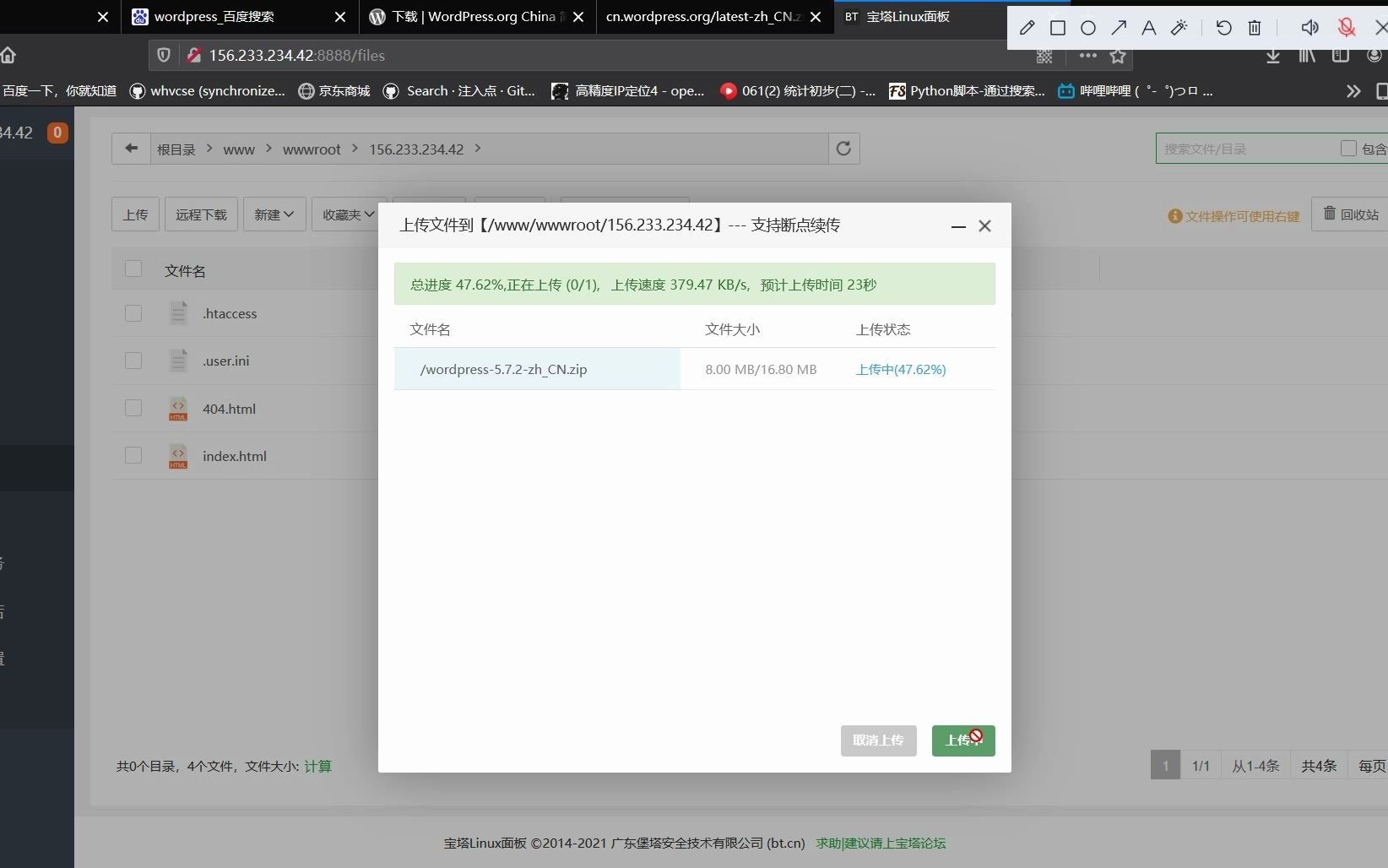Screen dimensions: 1388x868
Task: Open the 京东商城 bookmark
Action: [x=335, y=91]
